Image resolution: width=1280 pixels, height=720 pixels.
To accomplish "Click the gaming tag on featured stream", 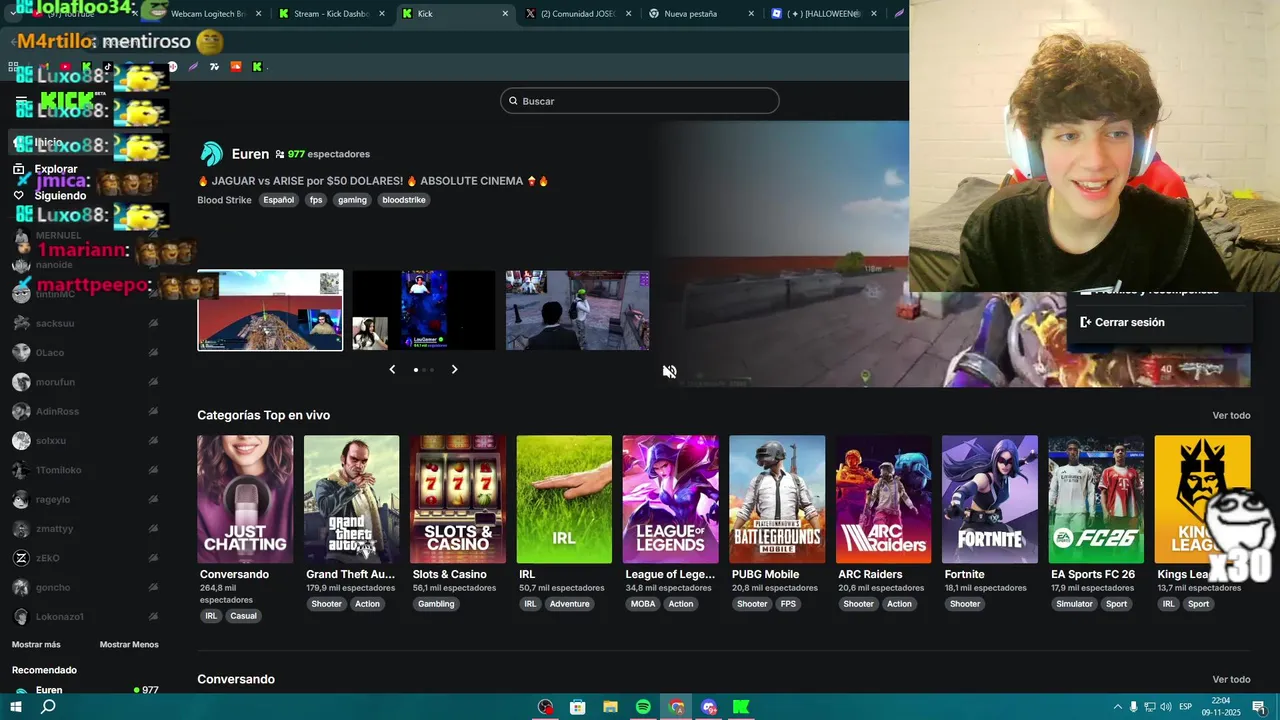I will pyautogui.click(x=352, y=200).
